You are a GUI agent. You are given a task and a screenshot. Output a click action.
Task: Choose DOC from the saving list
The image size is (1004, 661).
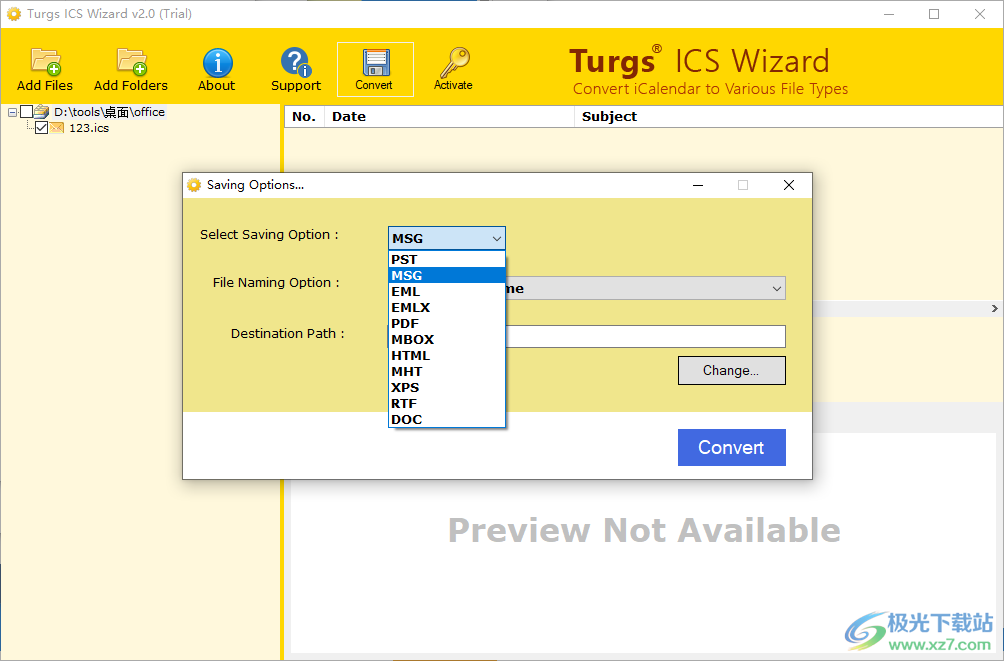point(447,420)
